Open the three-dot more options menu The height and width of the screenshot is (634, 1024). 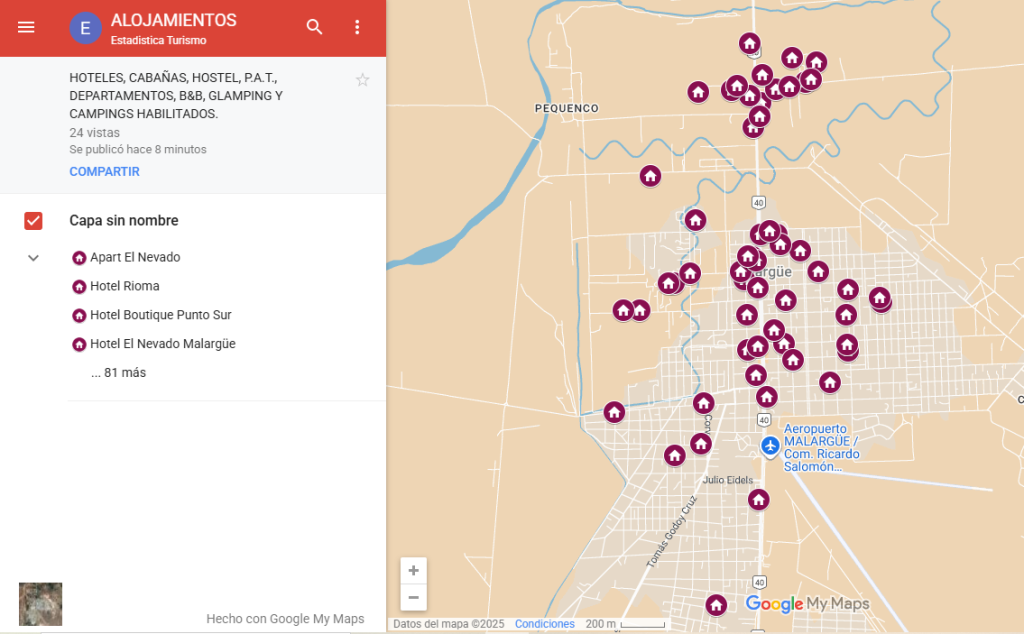pyautogui.click(x=357, y=27)
